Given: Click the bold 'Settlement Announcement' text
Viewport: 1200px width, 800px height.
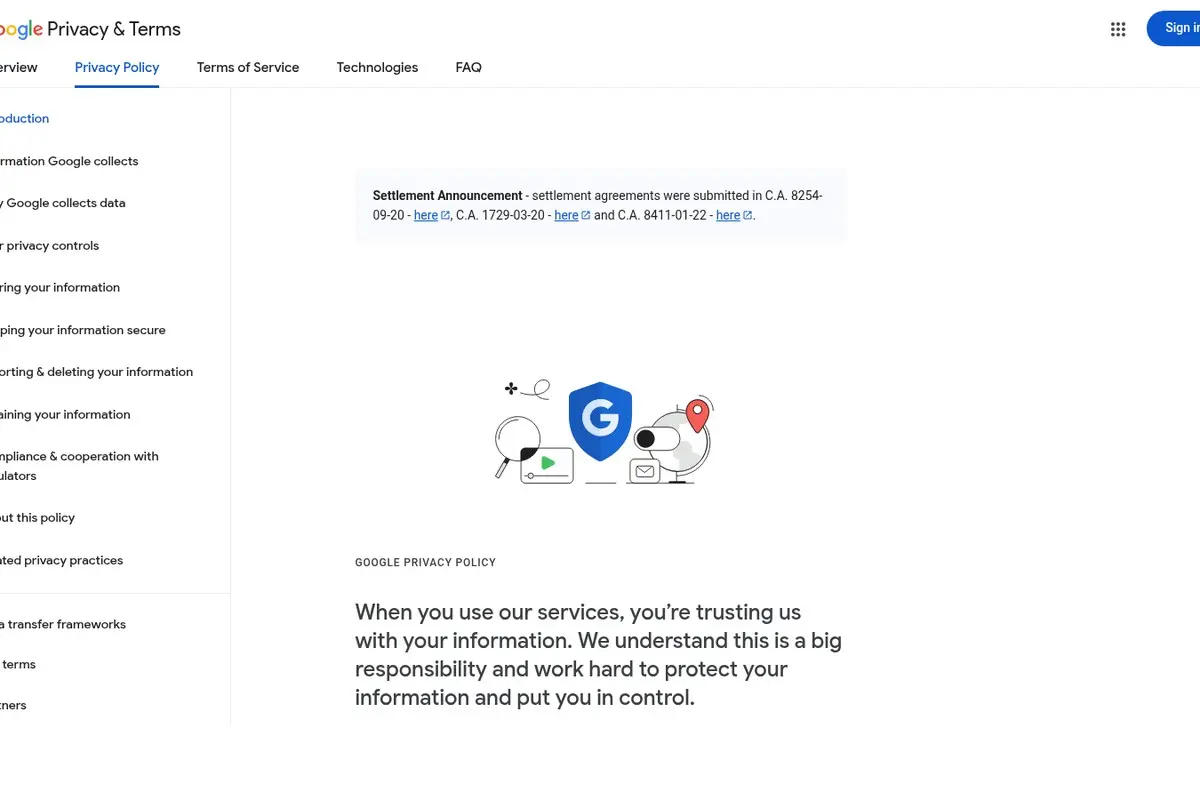Looking at the screenshot, I should [x=448, y=196].
